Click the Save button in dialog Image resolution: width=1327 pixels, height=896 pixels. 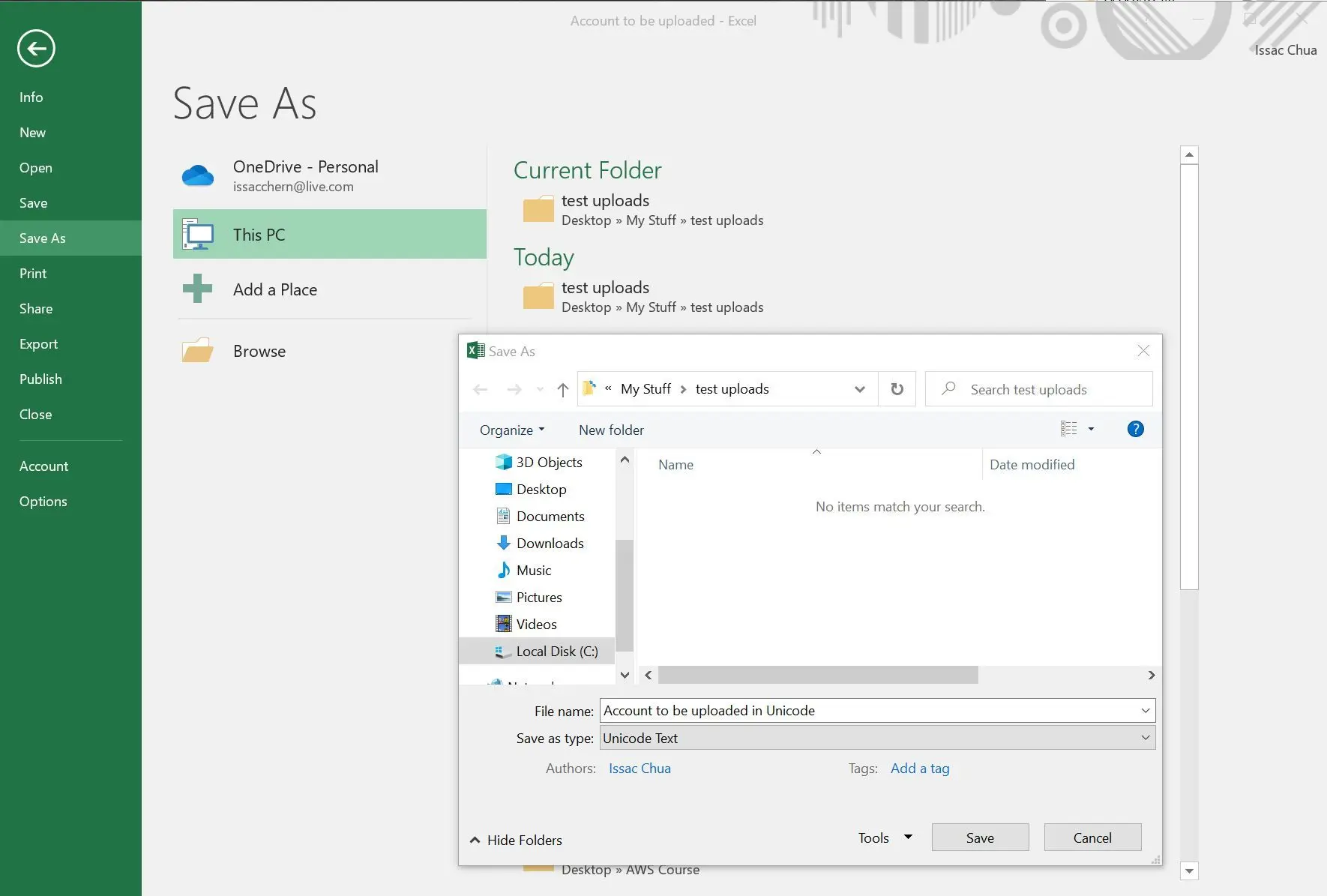(980, 838)
